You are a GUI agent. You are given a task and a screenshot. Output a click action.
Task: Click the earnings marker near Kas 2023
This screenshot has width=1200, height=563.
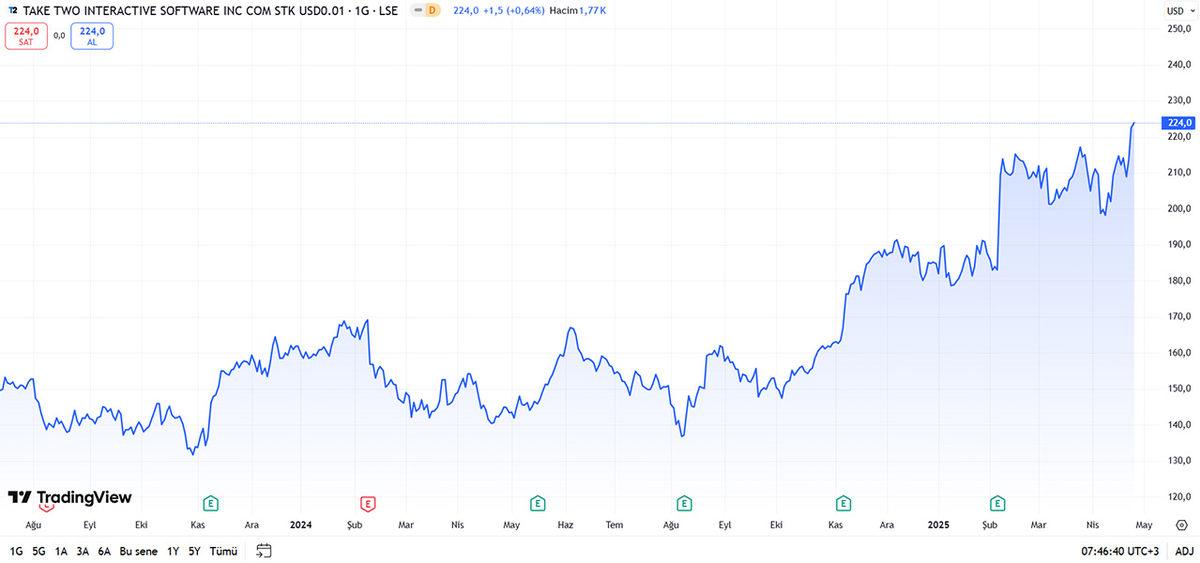pyautogui.click(x=211, y=503)
